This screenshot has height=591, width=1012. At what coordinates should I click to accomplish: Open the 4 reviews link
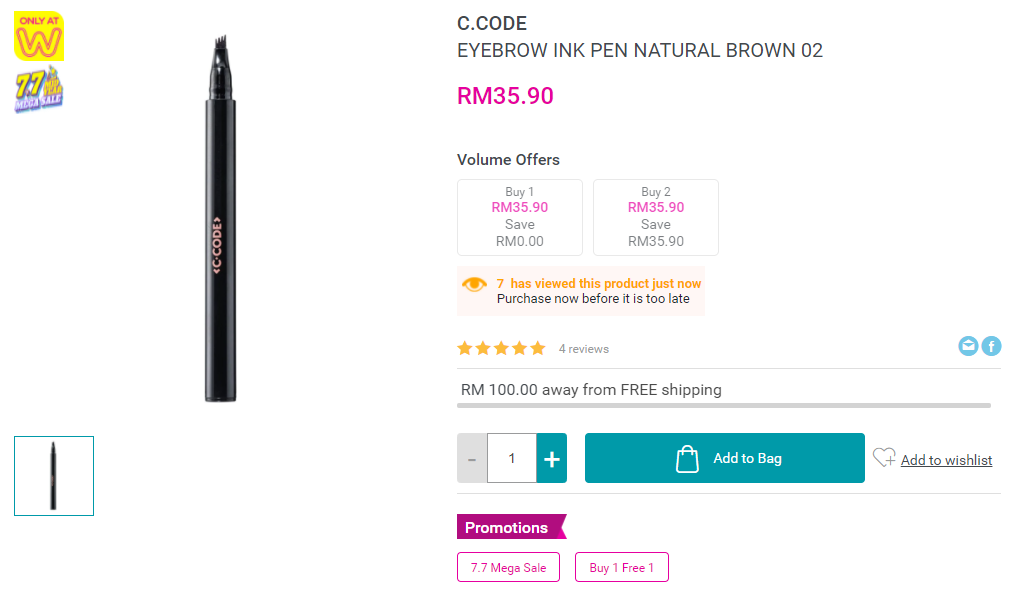(x=584, y=349)
